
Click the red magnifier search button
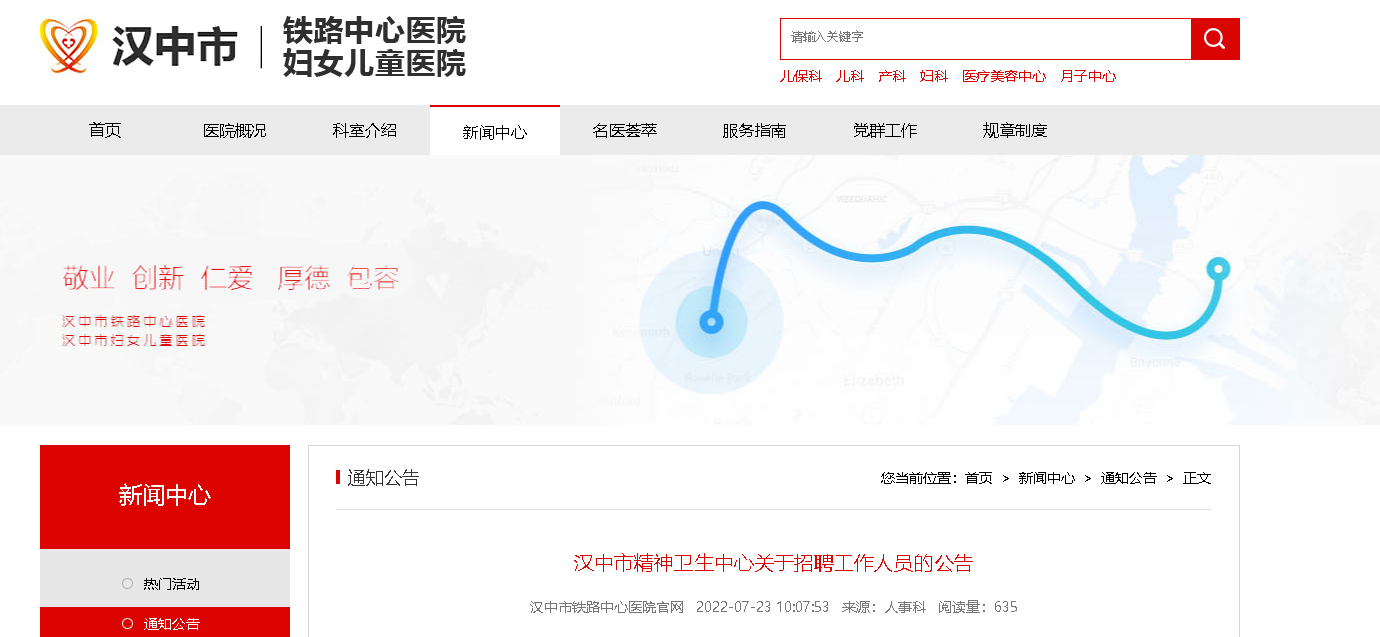[1215, 39]
